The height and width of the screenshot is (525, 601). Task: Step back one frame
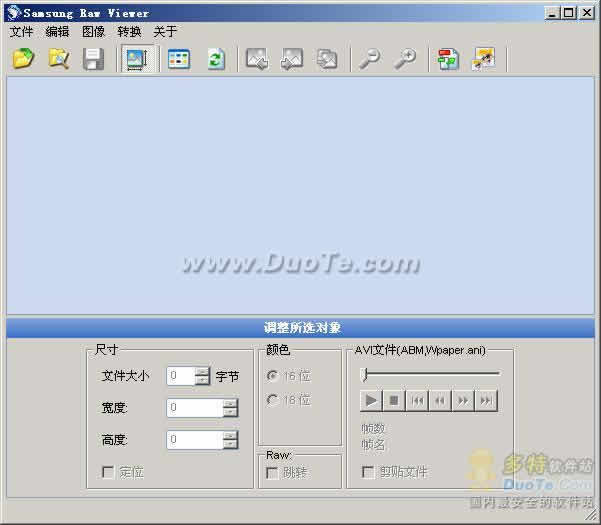[440, 401]
